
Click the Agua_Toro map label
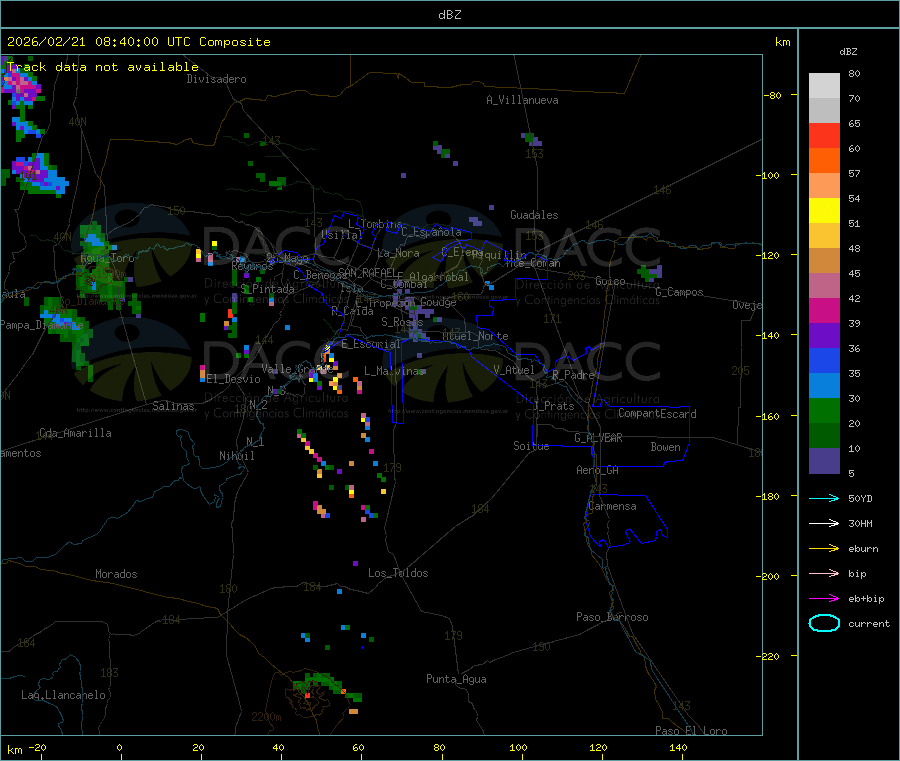click(x=107, y=258)
